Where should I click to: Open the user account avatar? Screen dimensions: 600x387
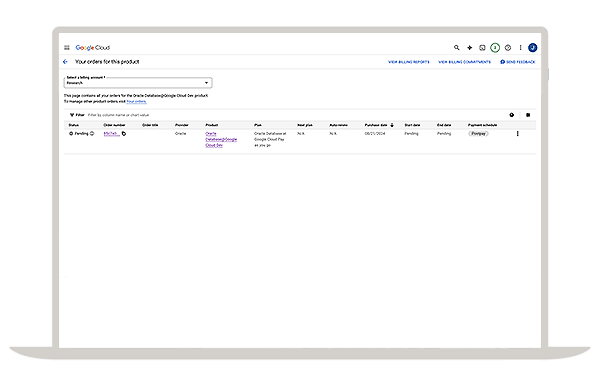532,47
